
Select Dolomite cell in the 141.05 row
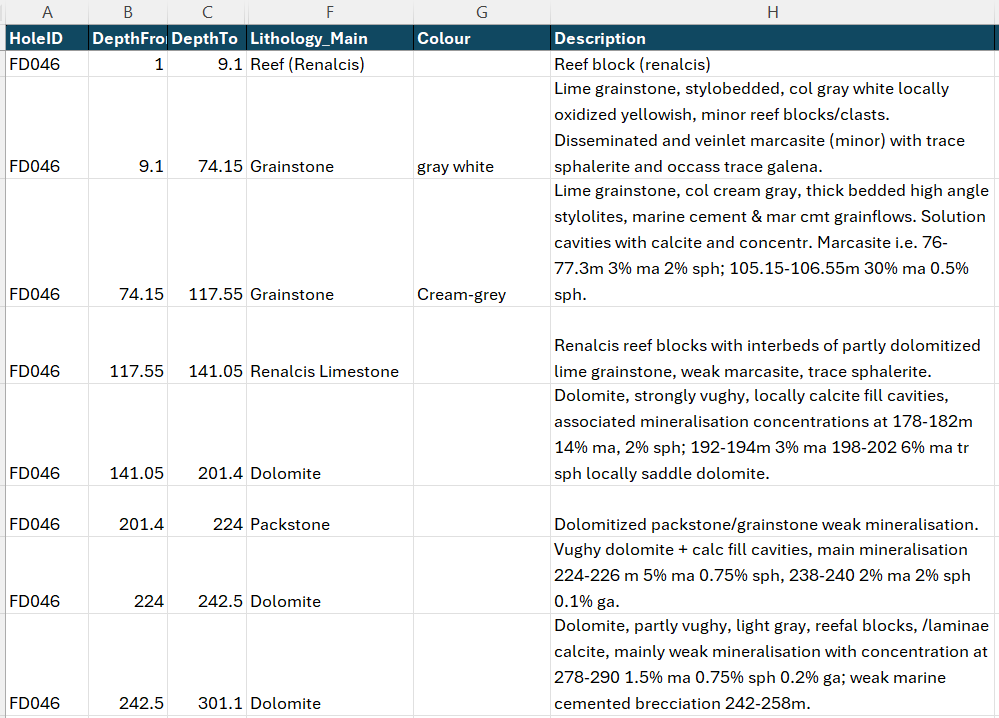pyautogui.click(x=330, y=435)
